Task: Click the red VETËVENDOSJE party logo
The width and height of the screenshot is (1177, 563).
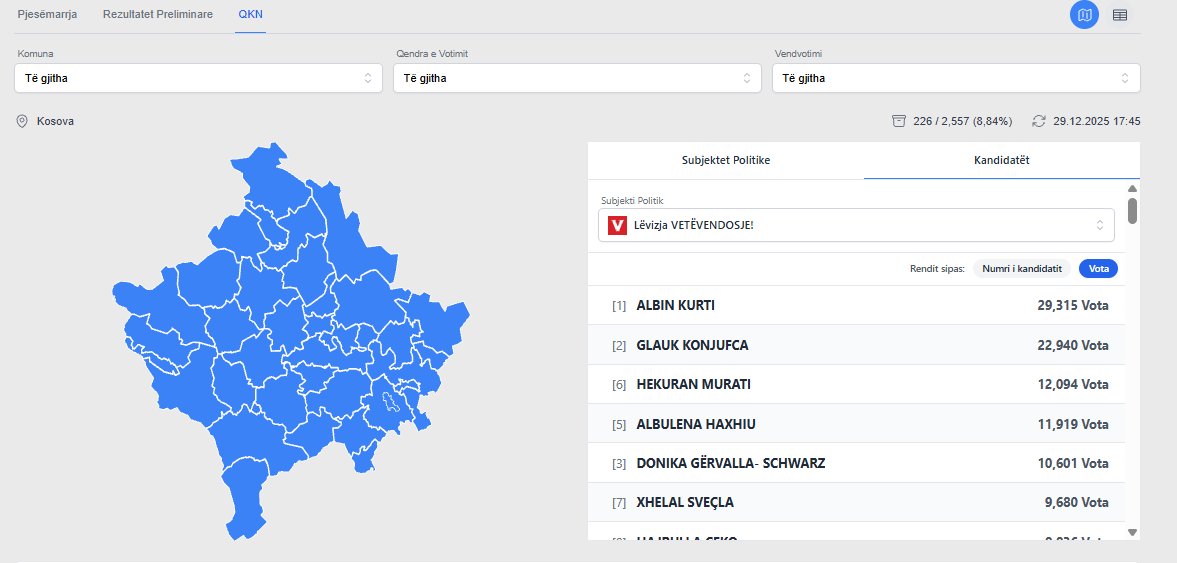Action: pos(617,225)
